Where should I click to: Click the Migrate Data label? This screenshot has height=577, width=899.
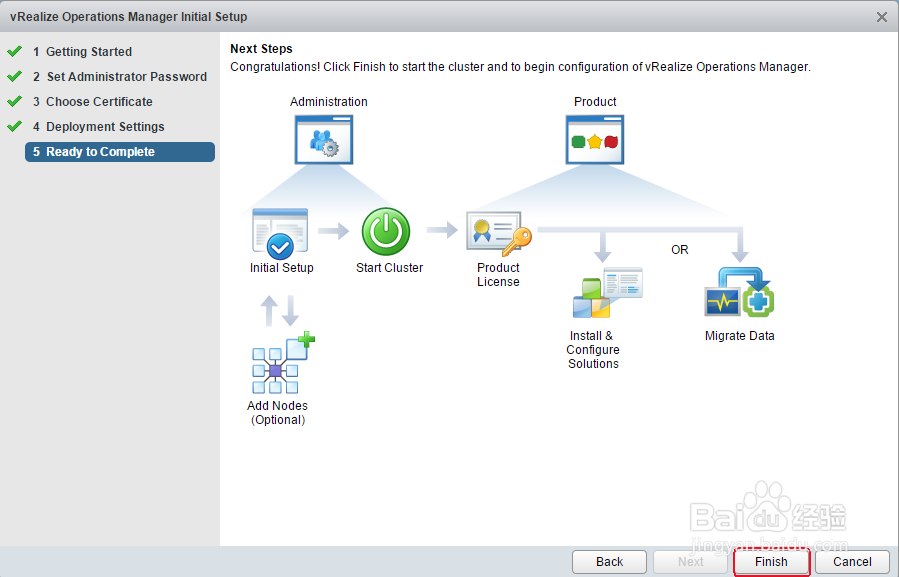(x=740, y=336)
